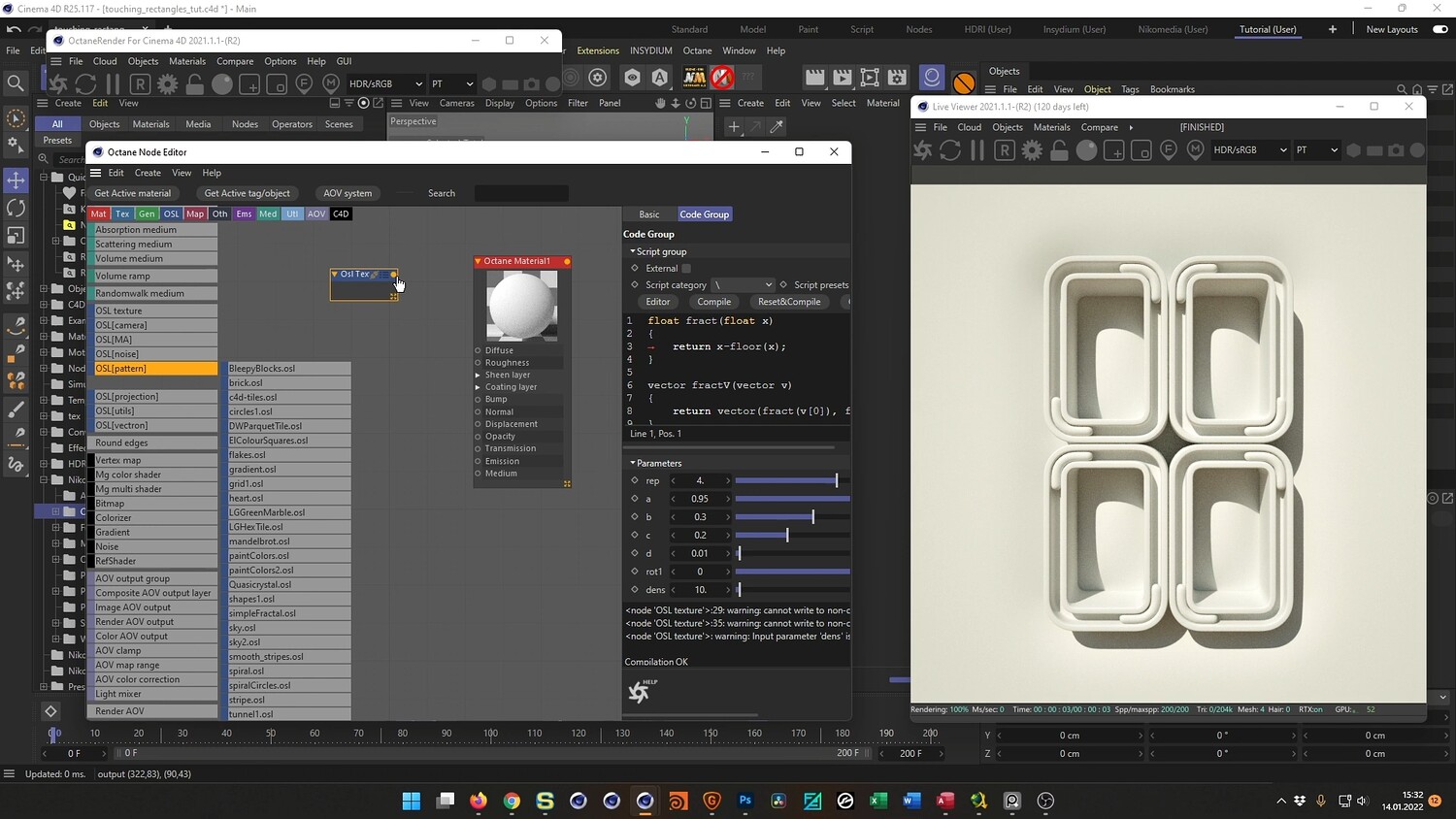Toggle animation diamond for parameter b

[x=635, y=517]
